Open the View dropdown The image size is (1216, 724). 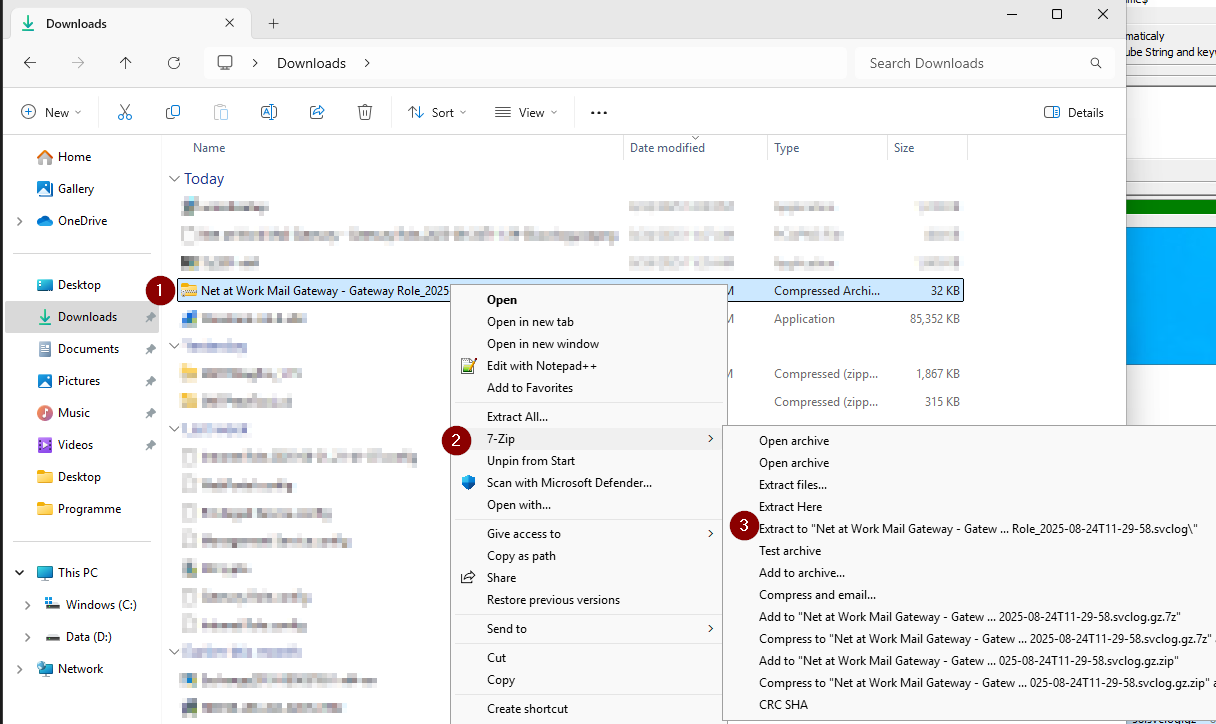(x=526, y=113)
